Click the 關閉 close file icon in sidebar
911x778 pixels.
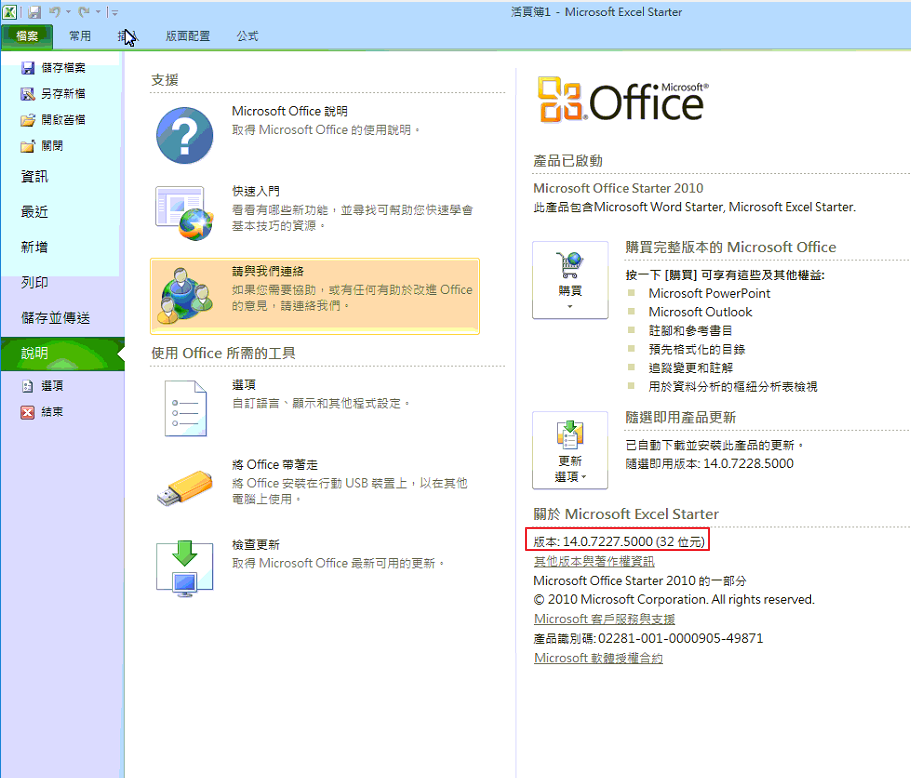pyautogui.click(x=27, y=146)
